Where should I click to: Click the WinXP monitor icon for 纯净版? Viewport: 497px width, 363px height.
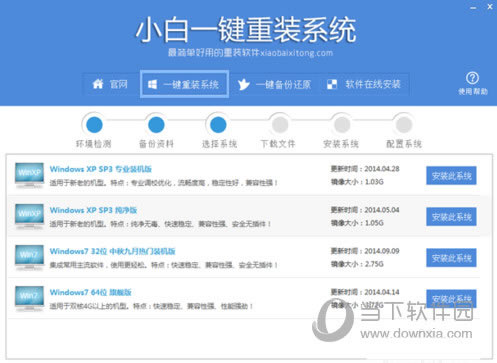(x=29, y=216)
